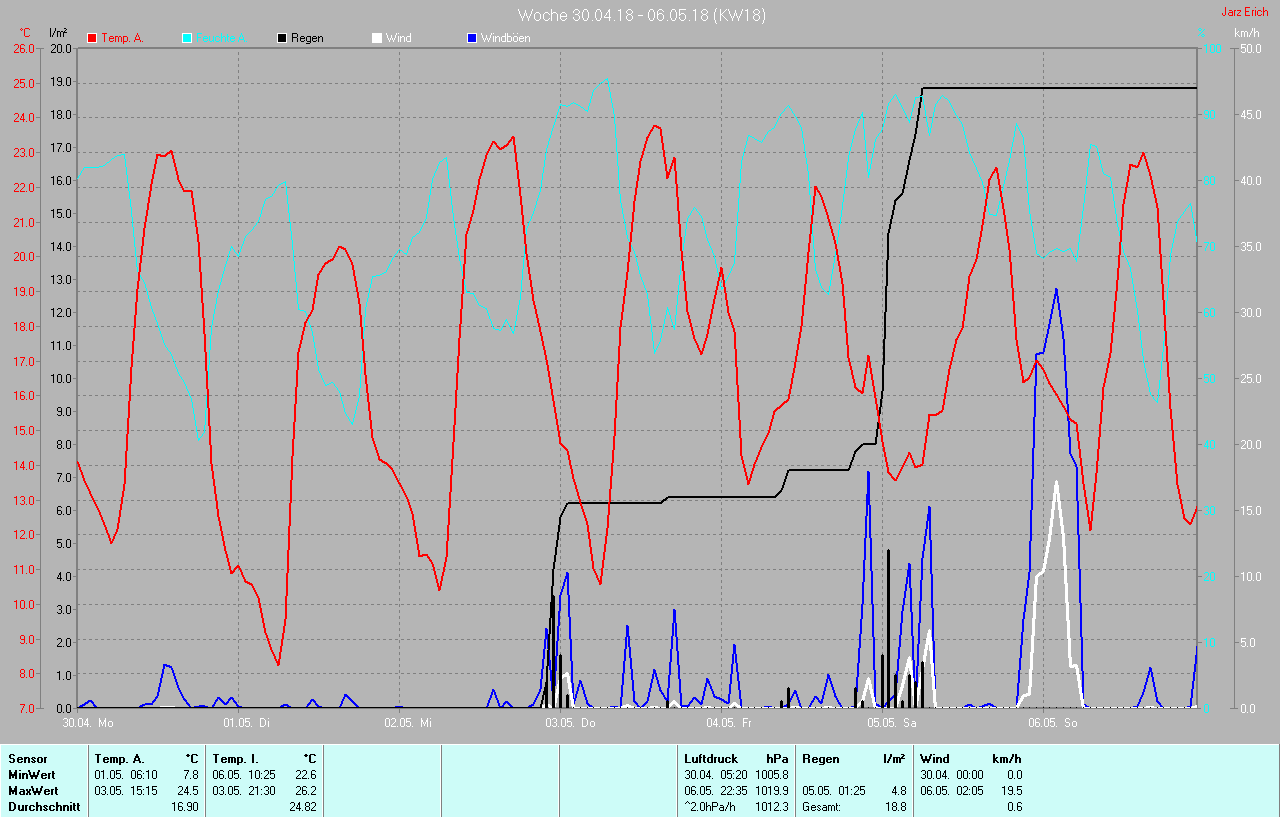Click the blue Windböen legend swatch
The width and height of the screenshot is (1280, 817).
point(472,39)
